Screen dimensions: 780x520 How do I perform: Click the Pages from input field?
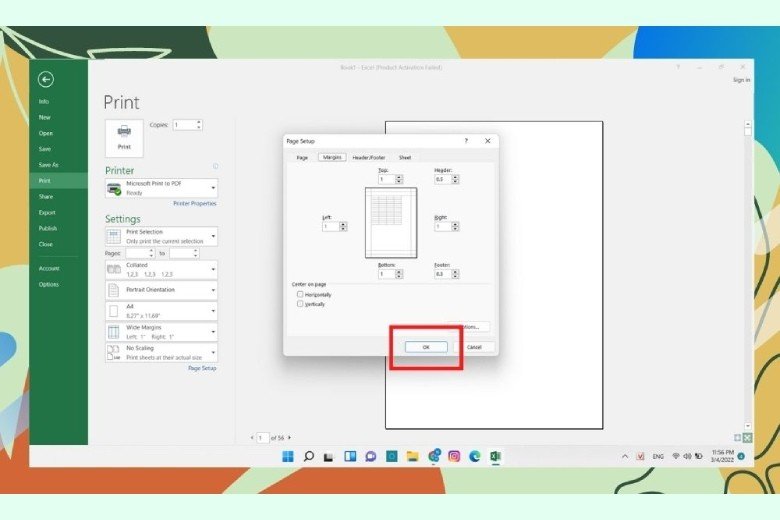tap(137, 253)
